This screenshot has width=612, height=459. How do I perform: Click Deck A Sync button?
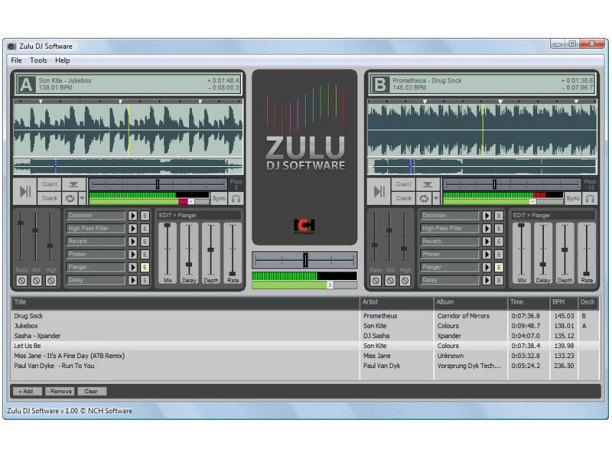(219, 199)
